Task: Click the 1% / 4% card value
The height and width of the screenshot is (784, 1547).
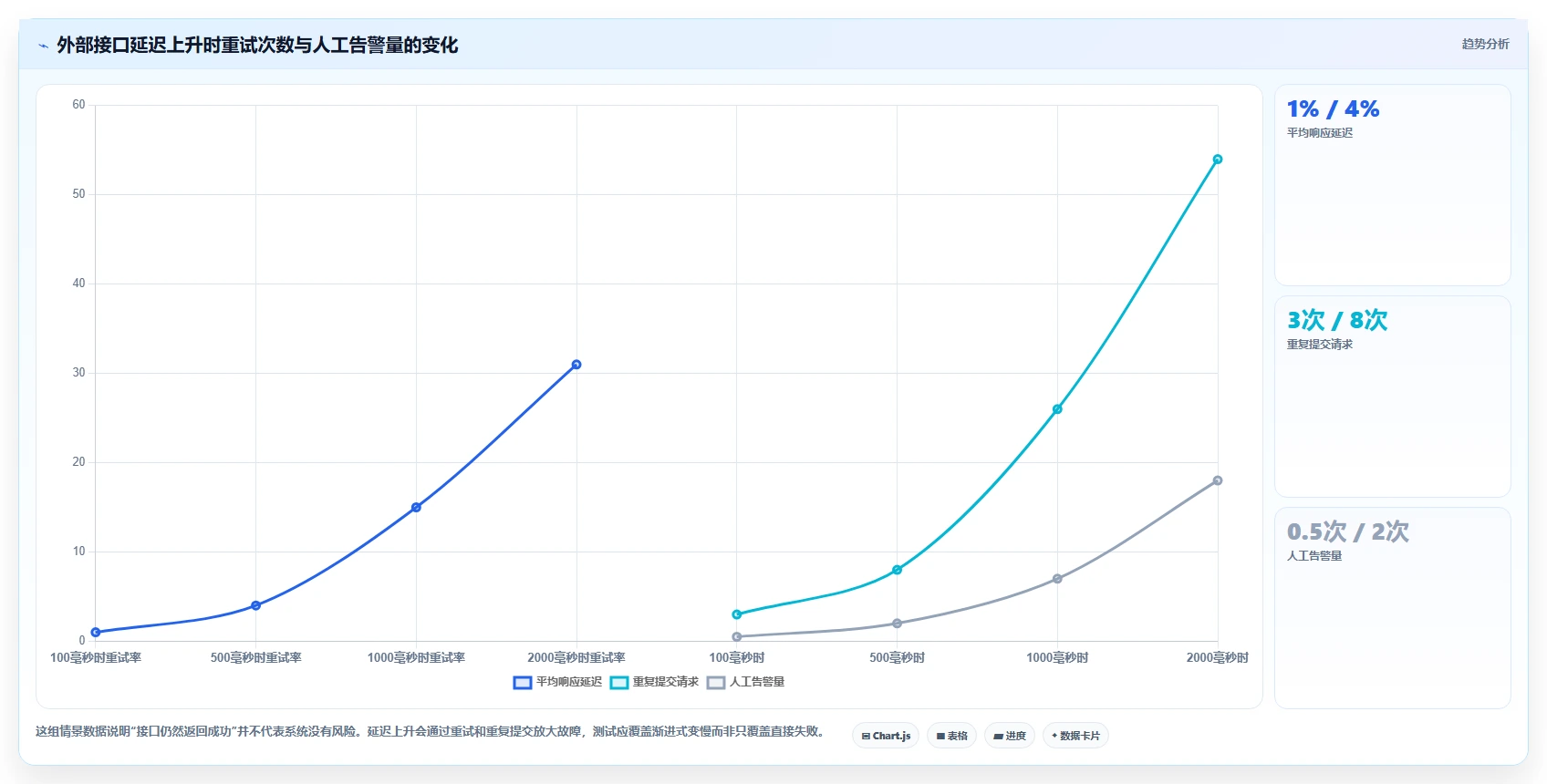Action: click(x=1333, y=109)
